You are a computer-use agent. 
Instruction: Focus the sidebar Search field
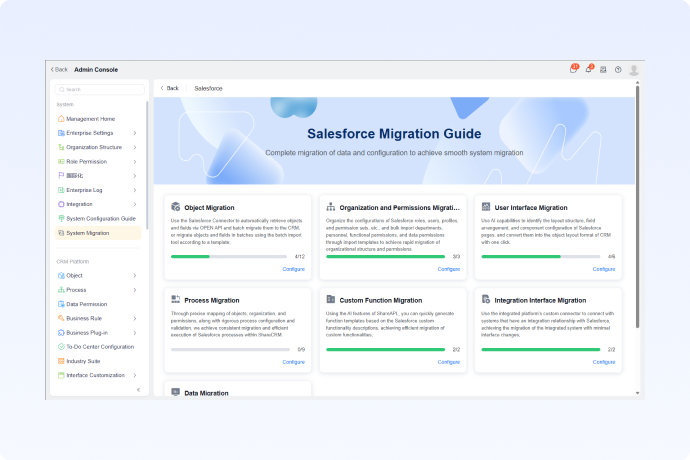point(99,89)
